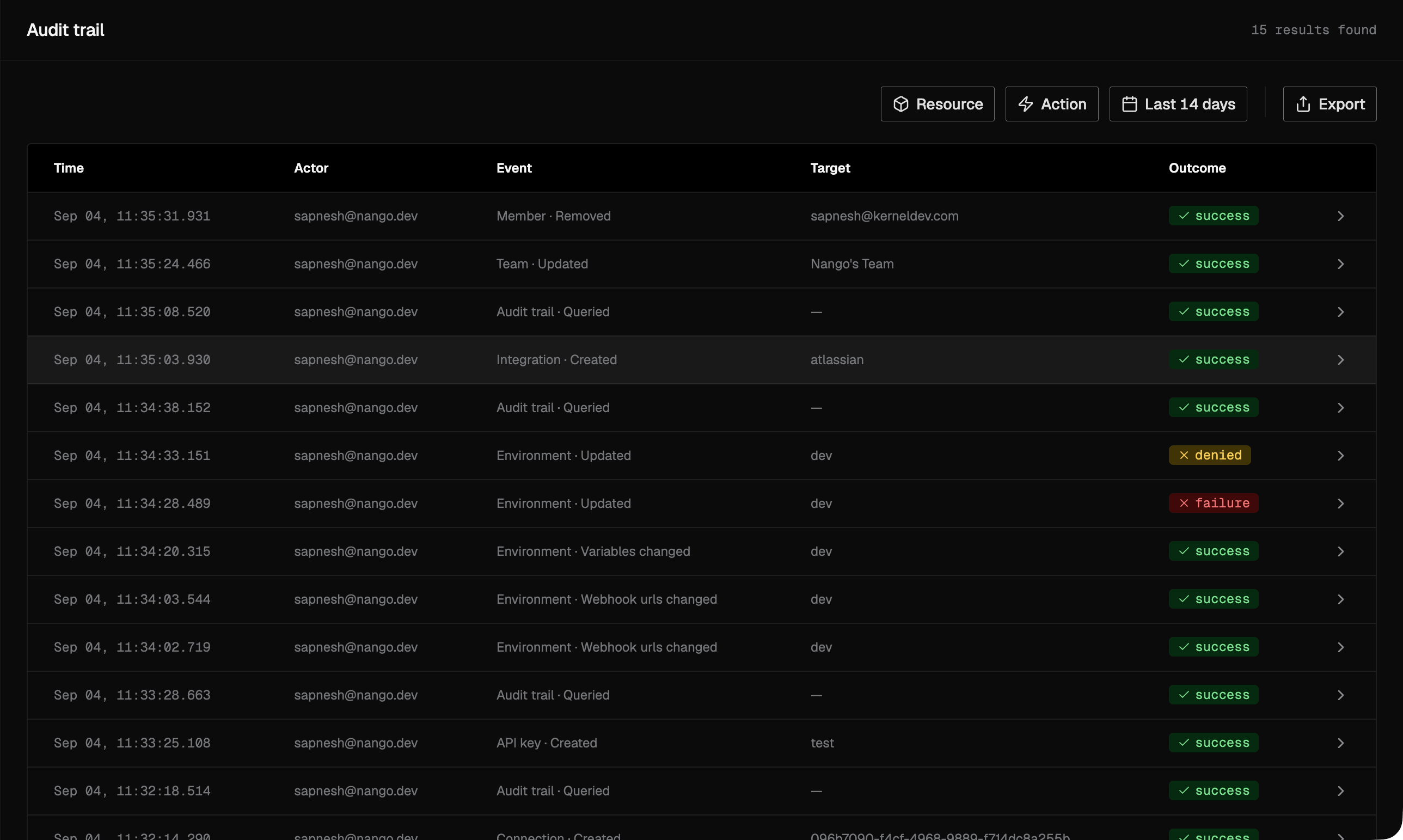Expand the failure Environment Updated row chevron
Image resolution: width=1403 pixels, height=840 pixels.
pyautogui.click(x=1340, y=504)
